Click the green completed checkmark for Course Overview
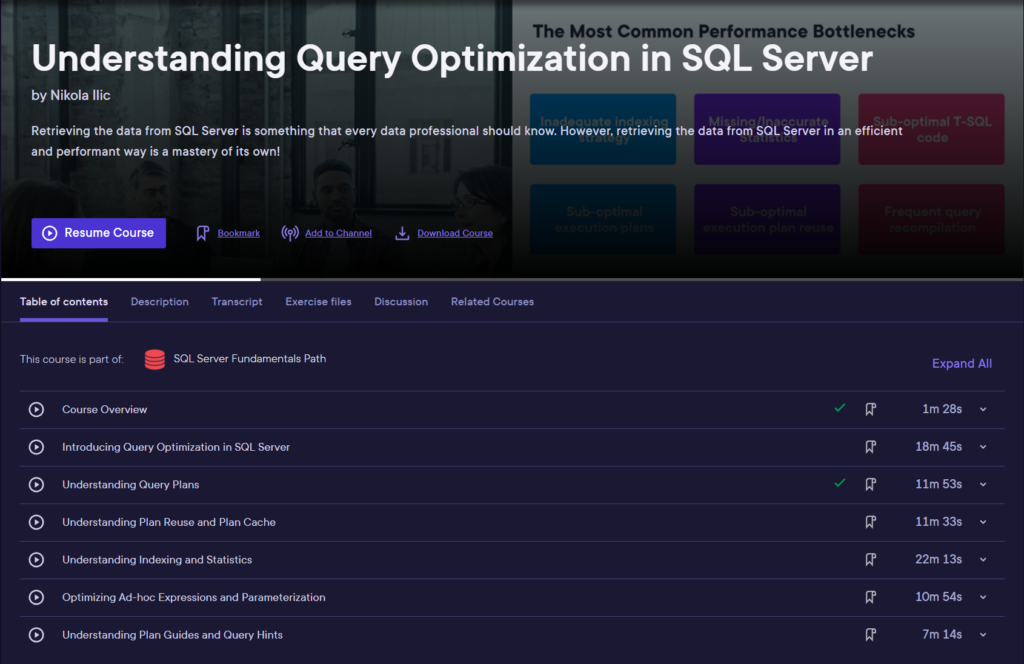The height and width of the screenshot is (664, 1024). click(840, 408)
